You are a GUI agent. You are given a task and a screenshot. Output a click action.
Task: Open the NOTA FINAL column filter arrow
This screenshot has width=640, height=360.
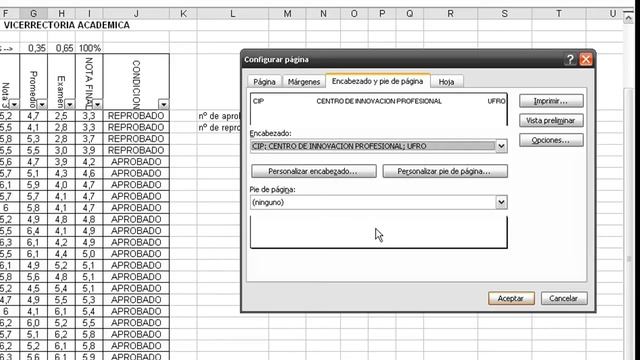pyautogui.click(x=97, y=104)
